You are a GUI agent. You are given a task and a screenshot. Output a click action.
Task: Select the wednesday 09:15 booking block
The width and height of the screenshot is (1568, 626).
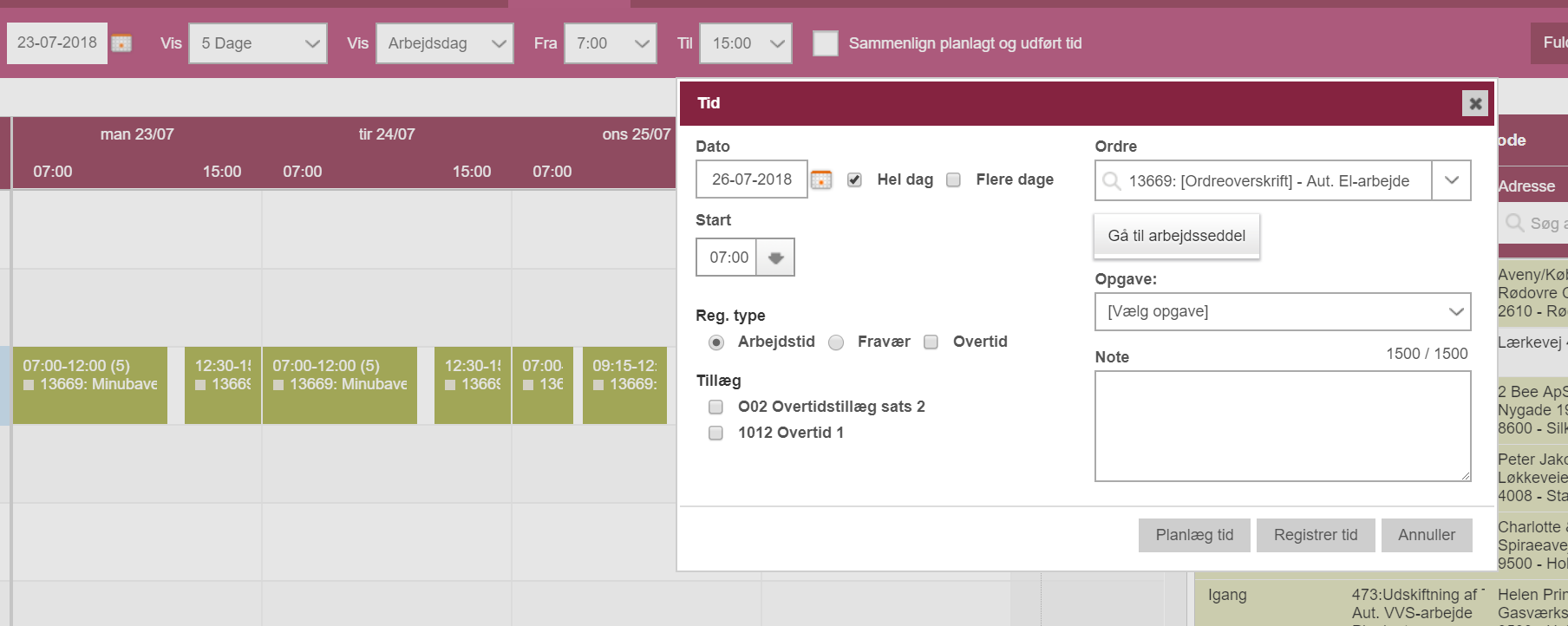tap(624, 385)
